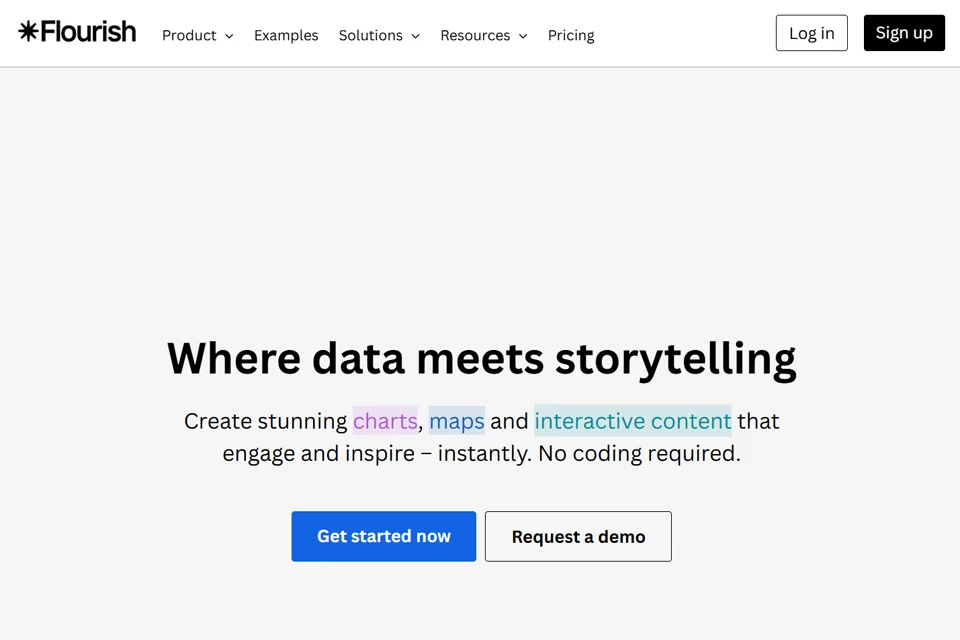960x640 pixels.
Task: Expand the chevron next to Product
Action: (x=229, y=36)
